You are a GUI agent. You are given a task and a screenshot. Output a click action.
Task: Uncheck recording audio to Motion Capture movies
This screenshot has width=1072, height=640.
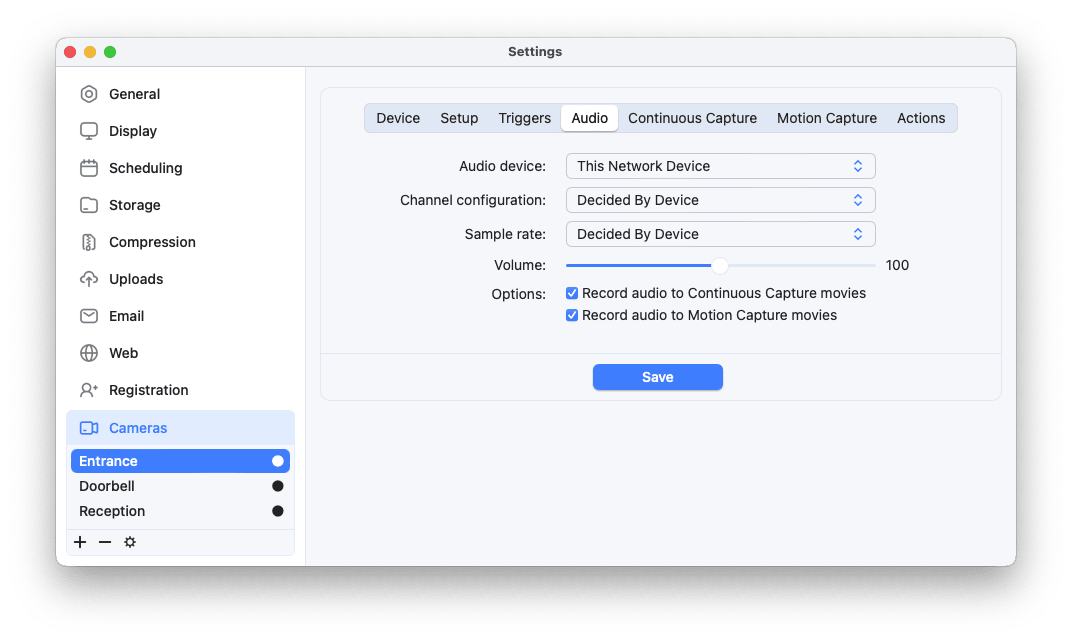pos(572,314)
